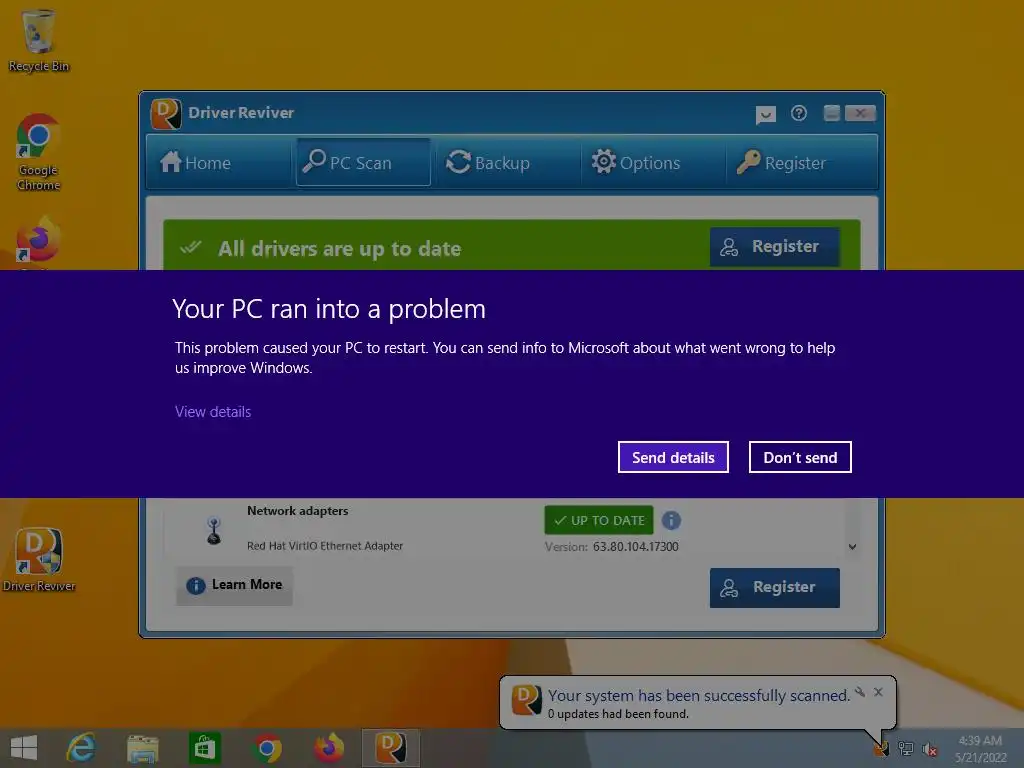1024x768 pixels.
Task: Click 'All drivers are up to date' message
Action: (340, 249)
